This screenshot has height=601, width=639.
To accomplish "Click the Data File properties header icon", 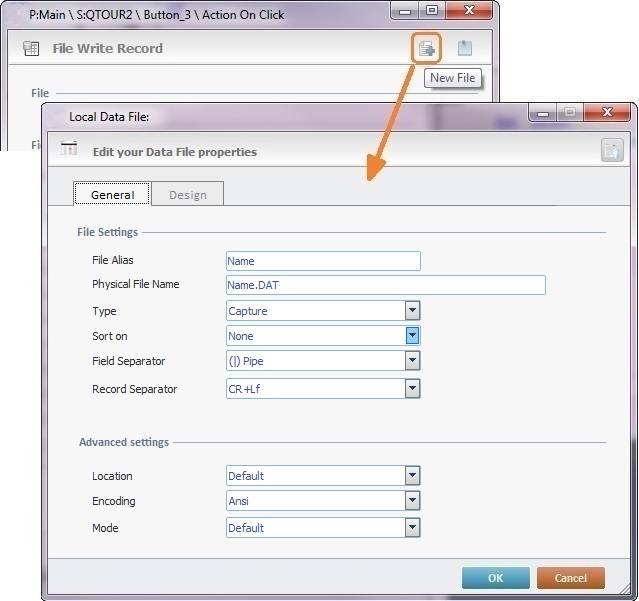I will coord(69,151).
